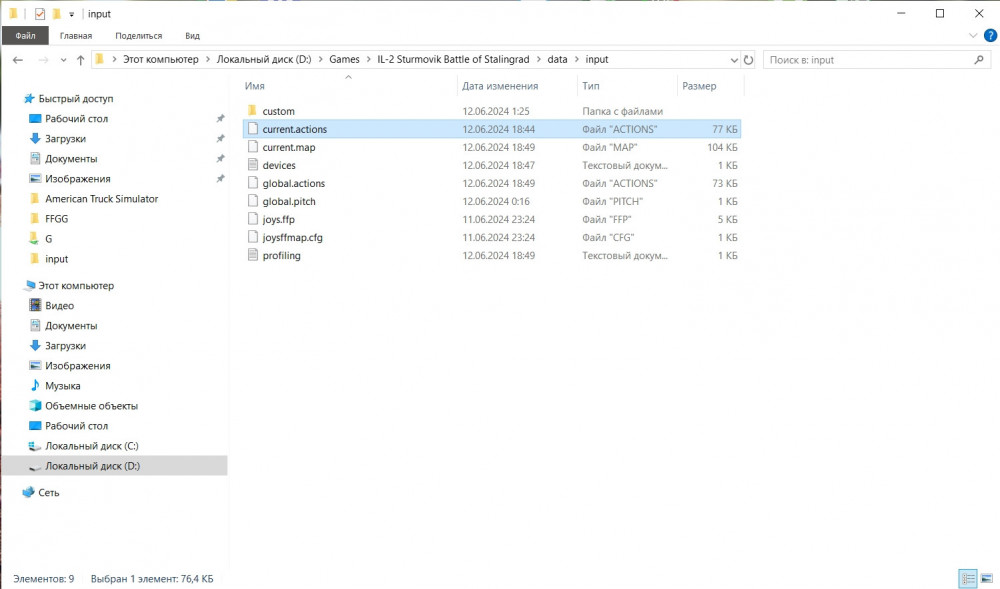Click the search magnifier icon
The image size is (1000, 589).
click(979, 60)
